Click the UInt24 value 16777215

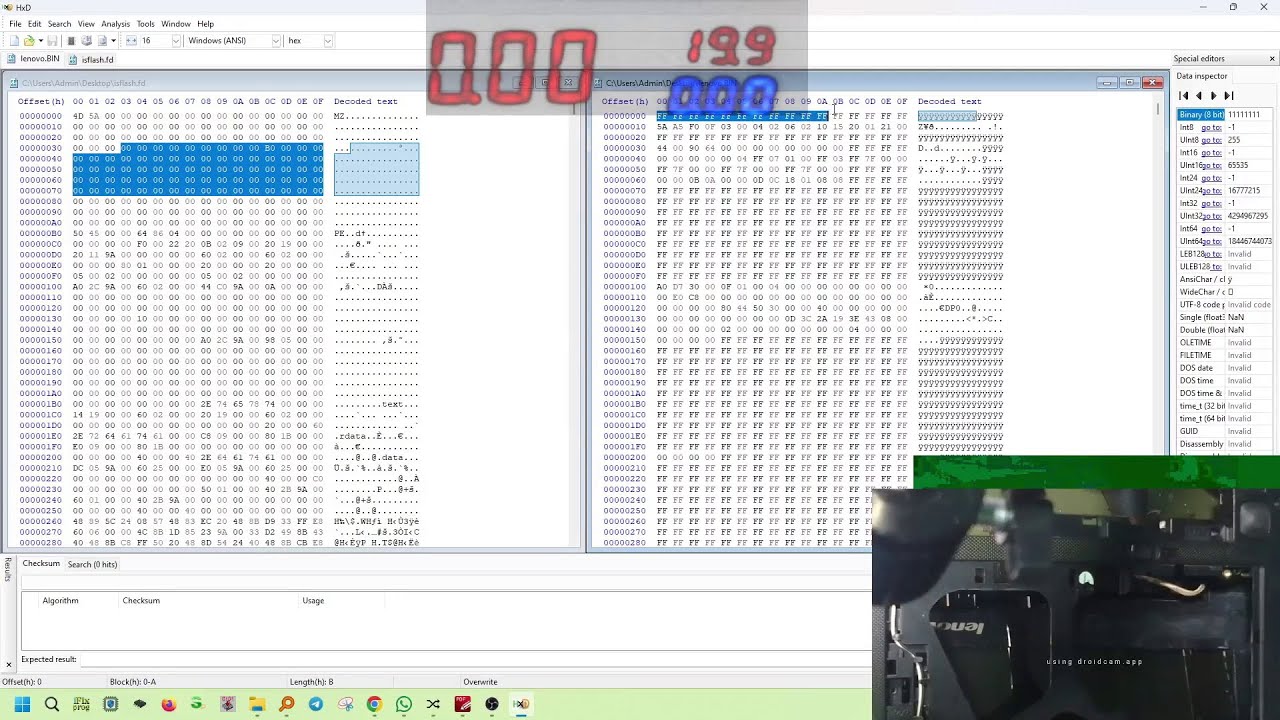(x=1244, y=191)
